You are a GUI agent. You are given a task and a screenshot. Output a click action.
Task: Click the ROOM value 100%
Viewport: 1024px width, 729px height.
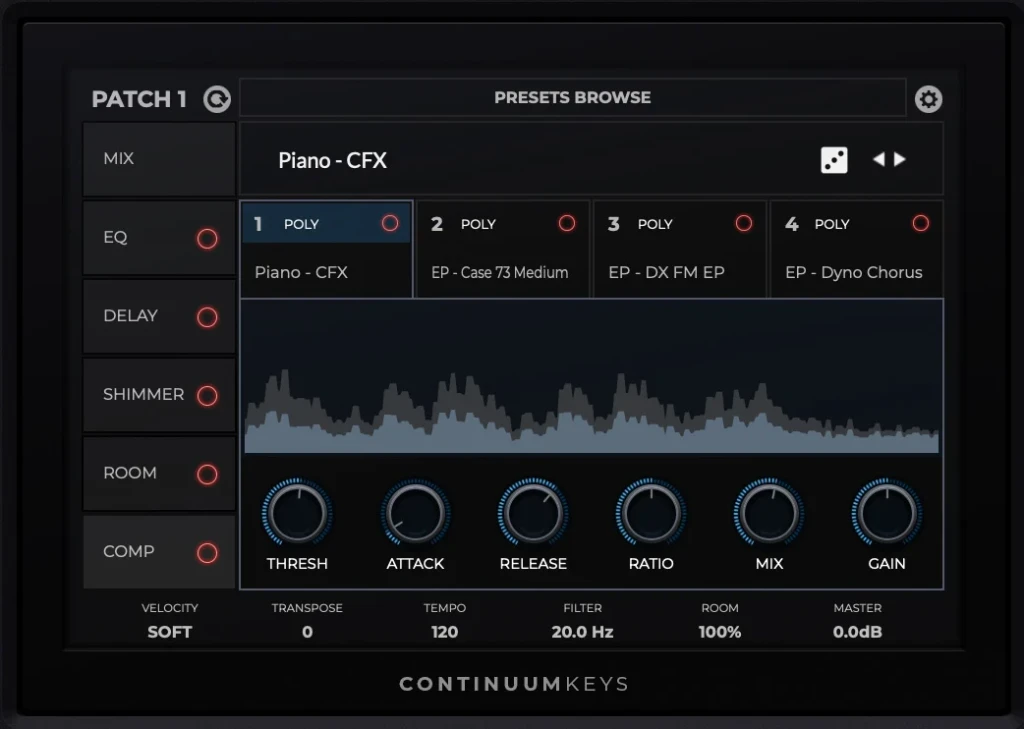(x=720, y=632)
